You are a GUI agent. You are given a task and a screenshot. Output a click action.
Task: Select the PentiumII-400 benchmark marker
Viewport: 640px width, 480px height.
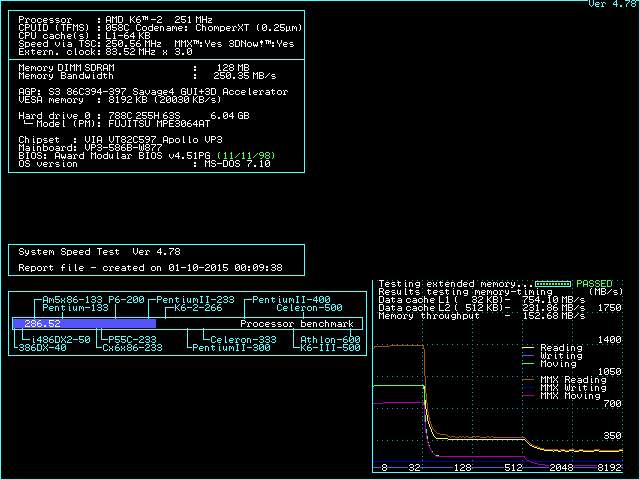(x=290, y=300)
